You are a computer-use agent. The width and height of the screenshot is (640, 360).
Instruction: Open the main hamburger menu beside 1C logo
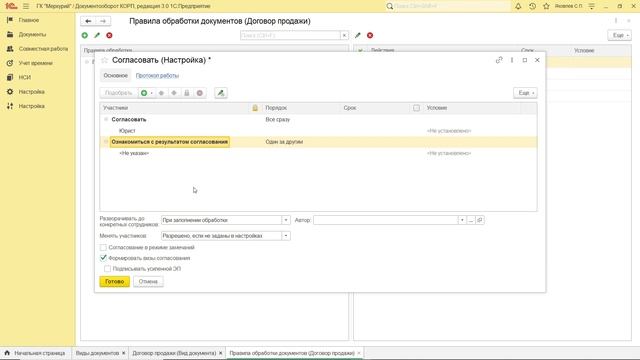pos(26,6)
